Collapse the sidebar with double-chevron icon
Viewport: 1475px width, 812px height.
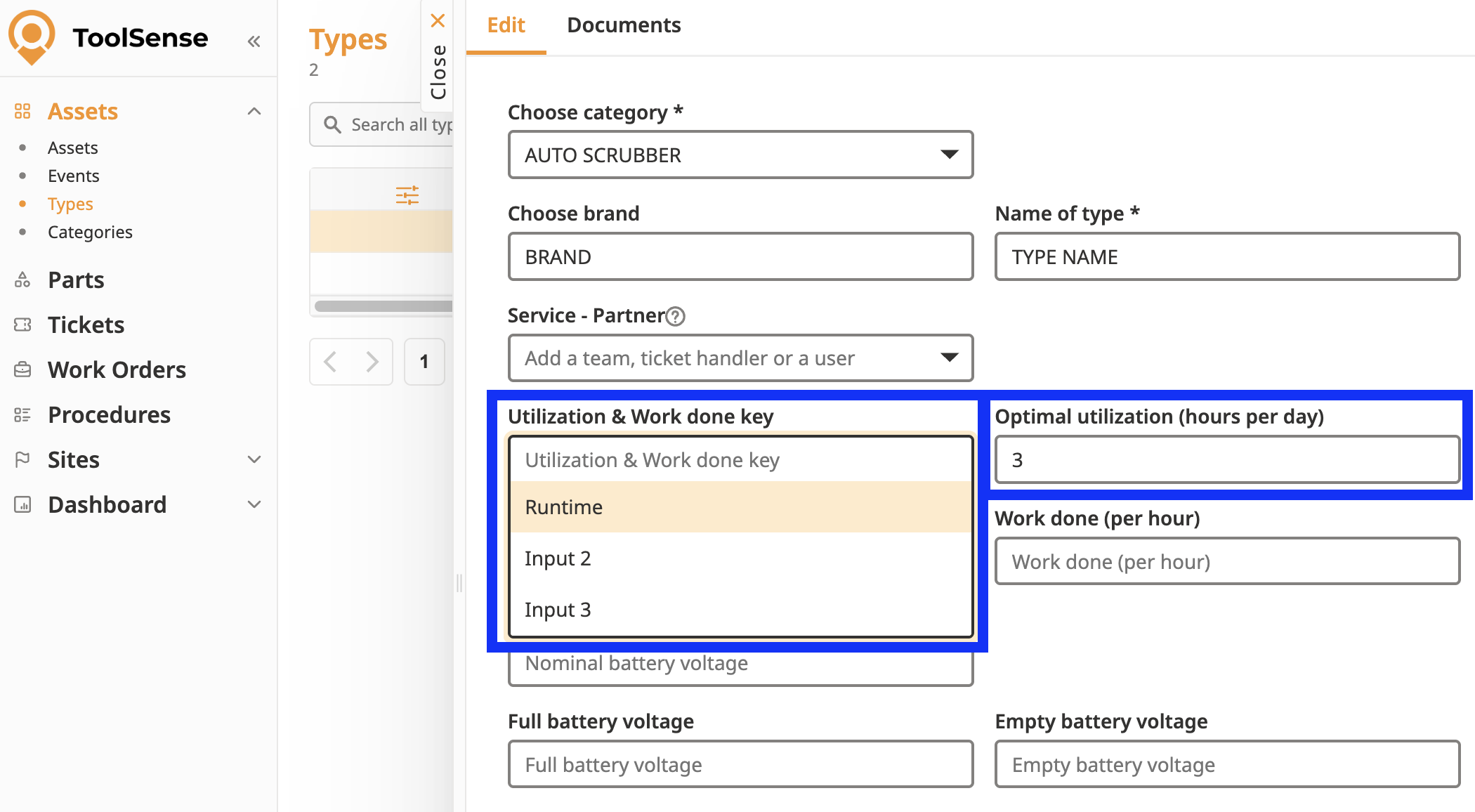(x=254, y=41)
